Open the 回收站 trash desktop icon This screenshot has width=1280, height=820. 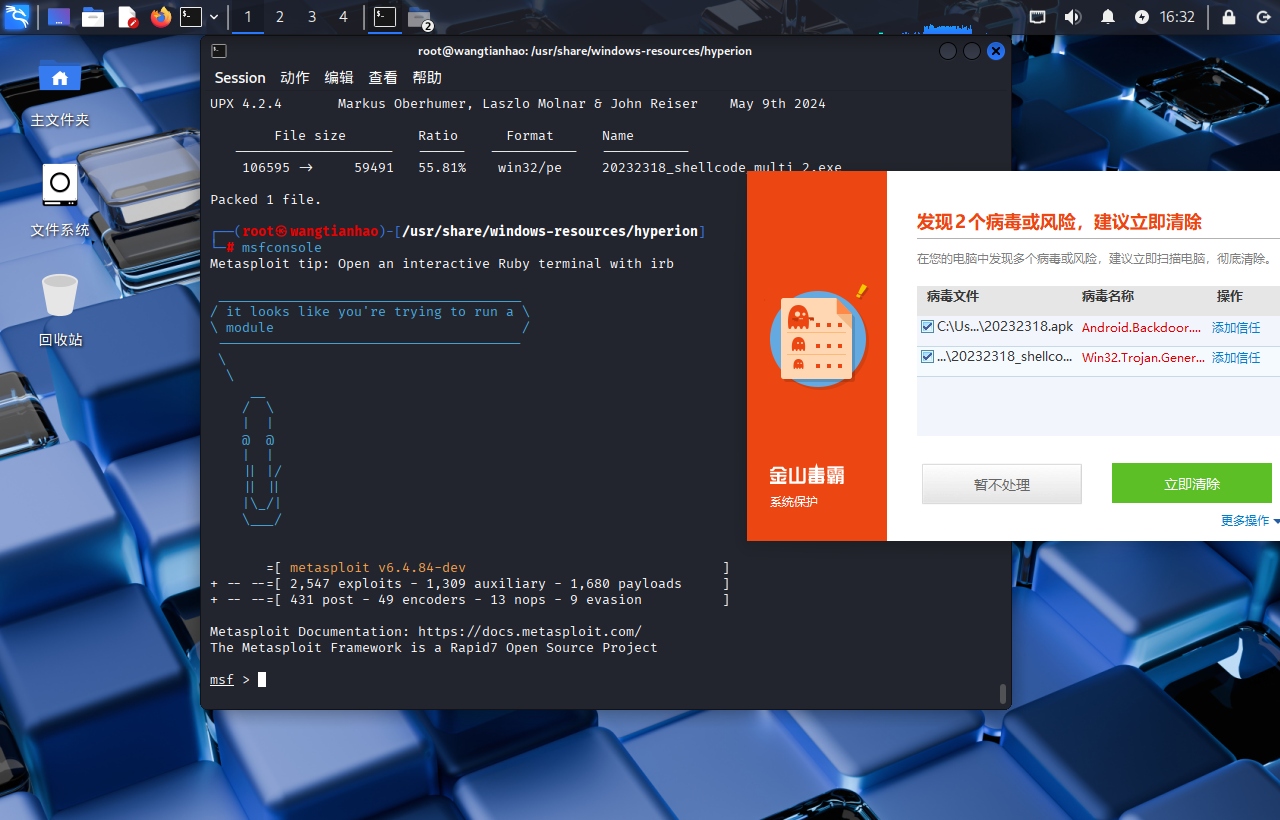coord(60,311)
